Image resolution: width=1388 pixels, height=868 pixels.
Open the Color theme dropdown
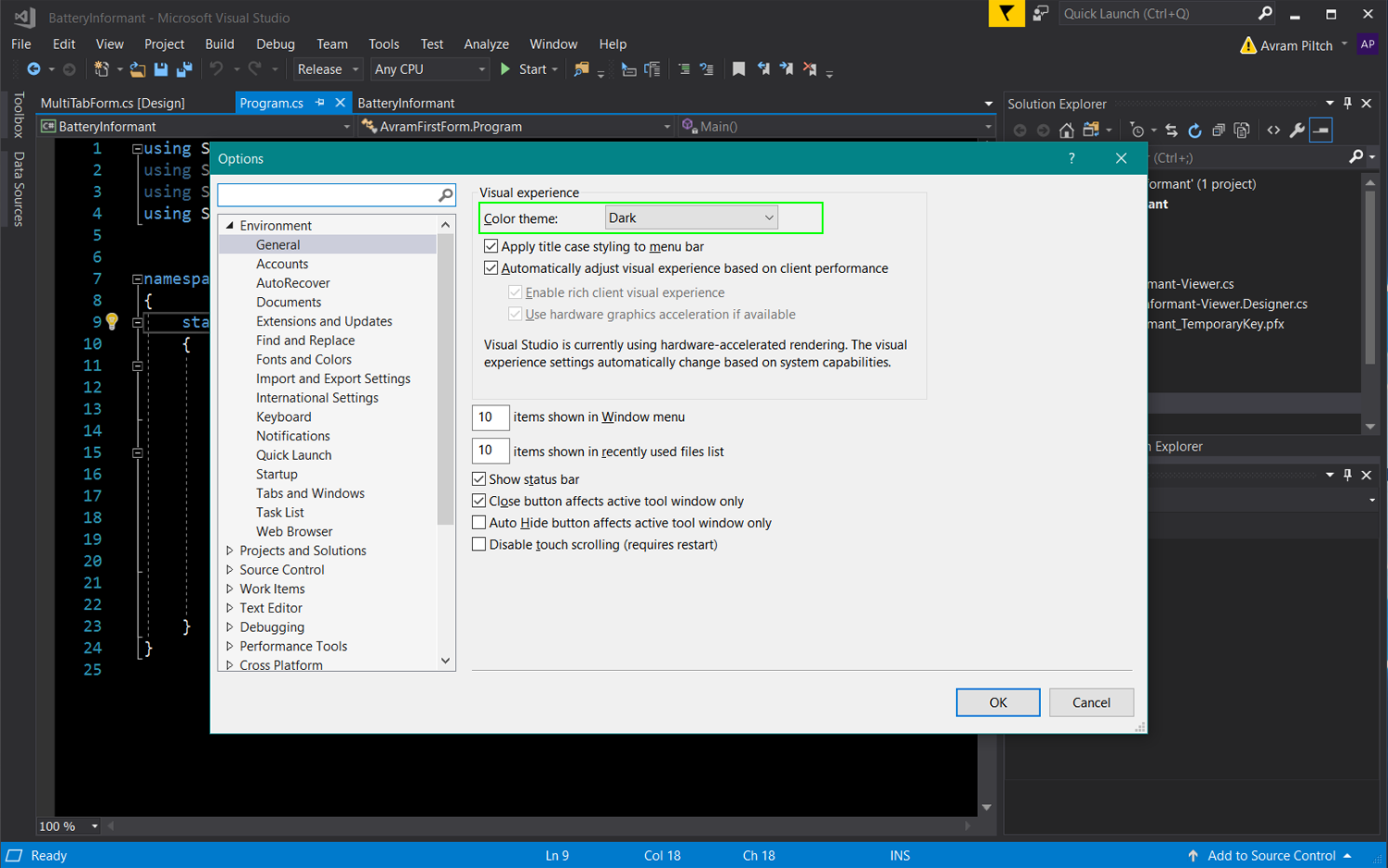pyautogui.click(x=691, y=217)
